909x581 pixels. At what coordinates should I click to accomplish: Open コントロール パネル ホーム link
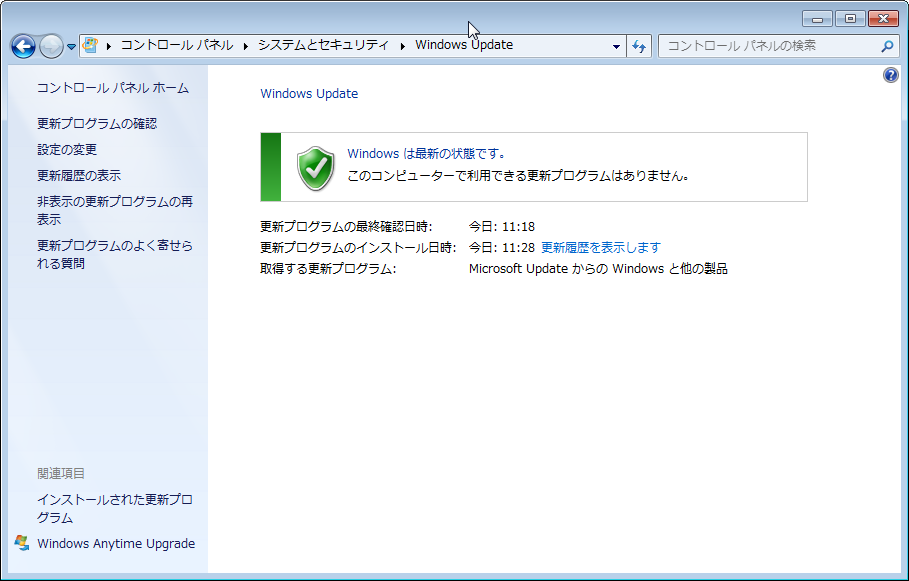pos(113,88)
